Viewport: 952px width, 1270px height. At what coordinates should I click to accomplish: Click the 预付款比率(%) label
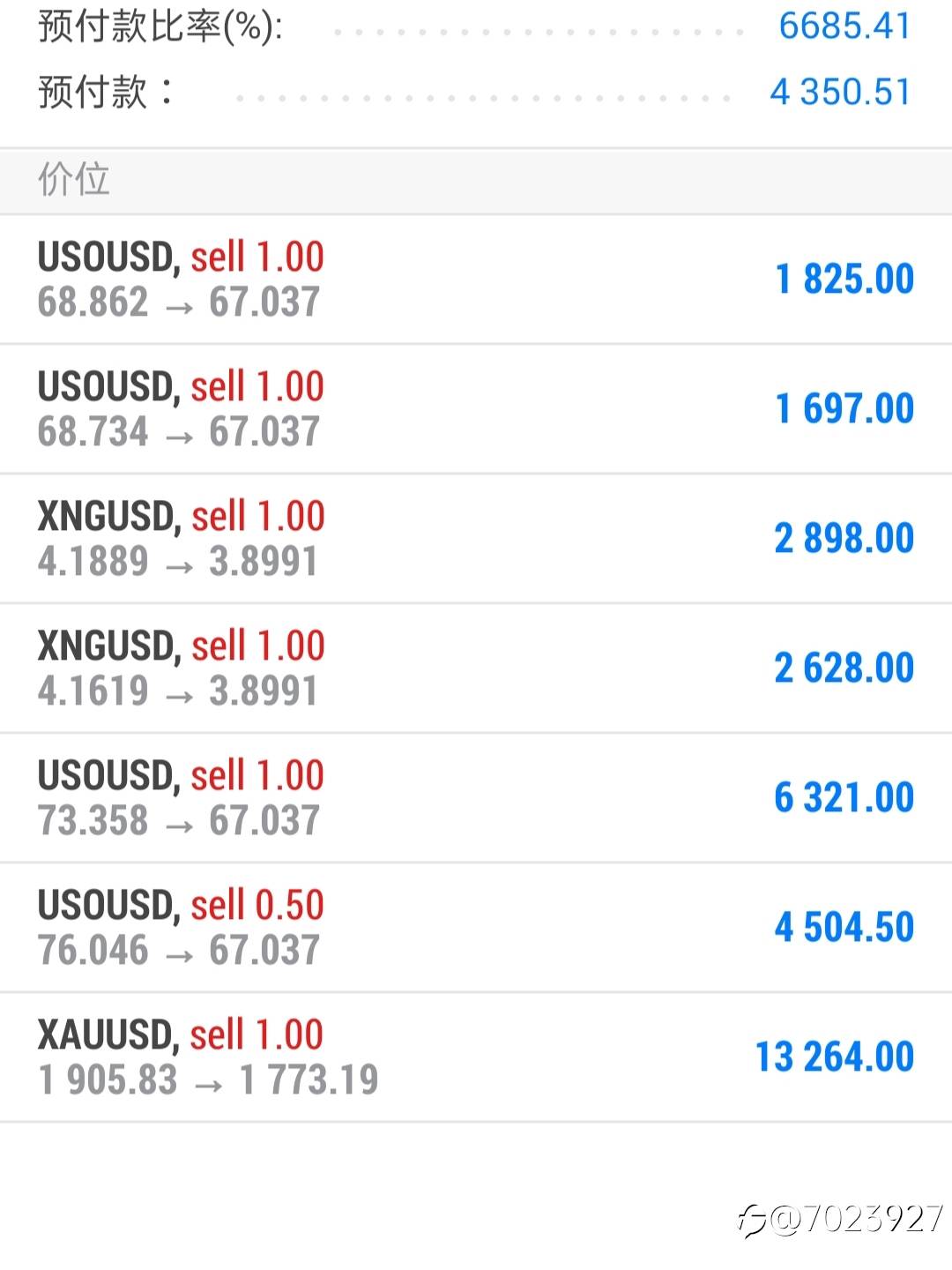pos(160,28)
